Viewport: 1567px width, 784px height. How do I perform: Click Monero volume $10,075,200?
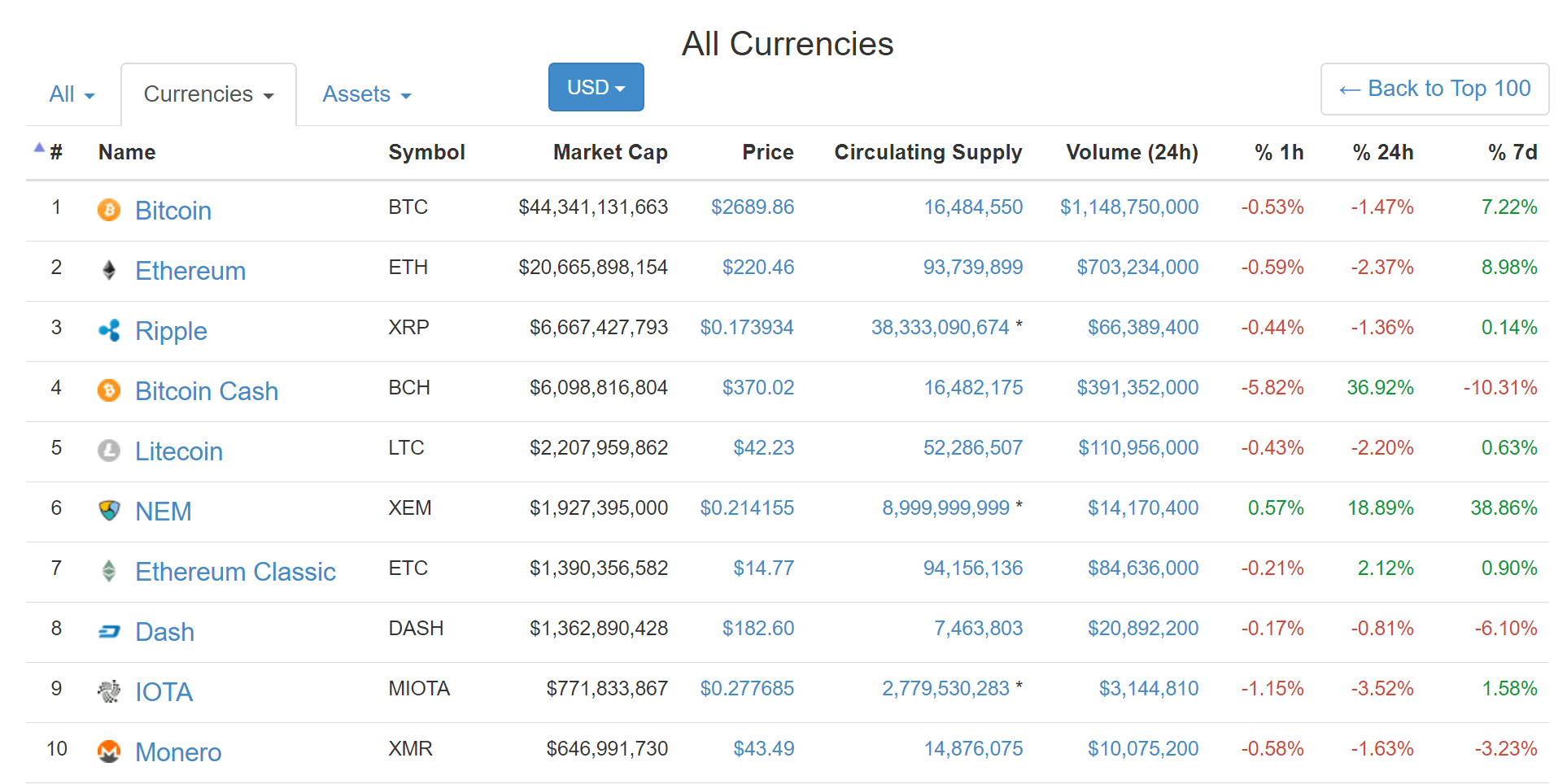(1143, 749)
